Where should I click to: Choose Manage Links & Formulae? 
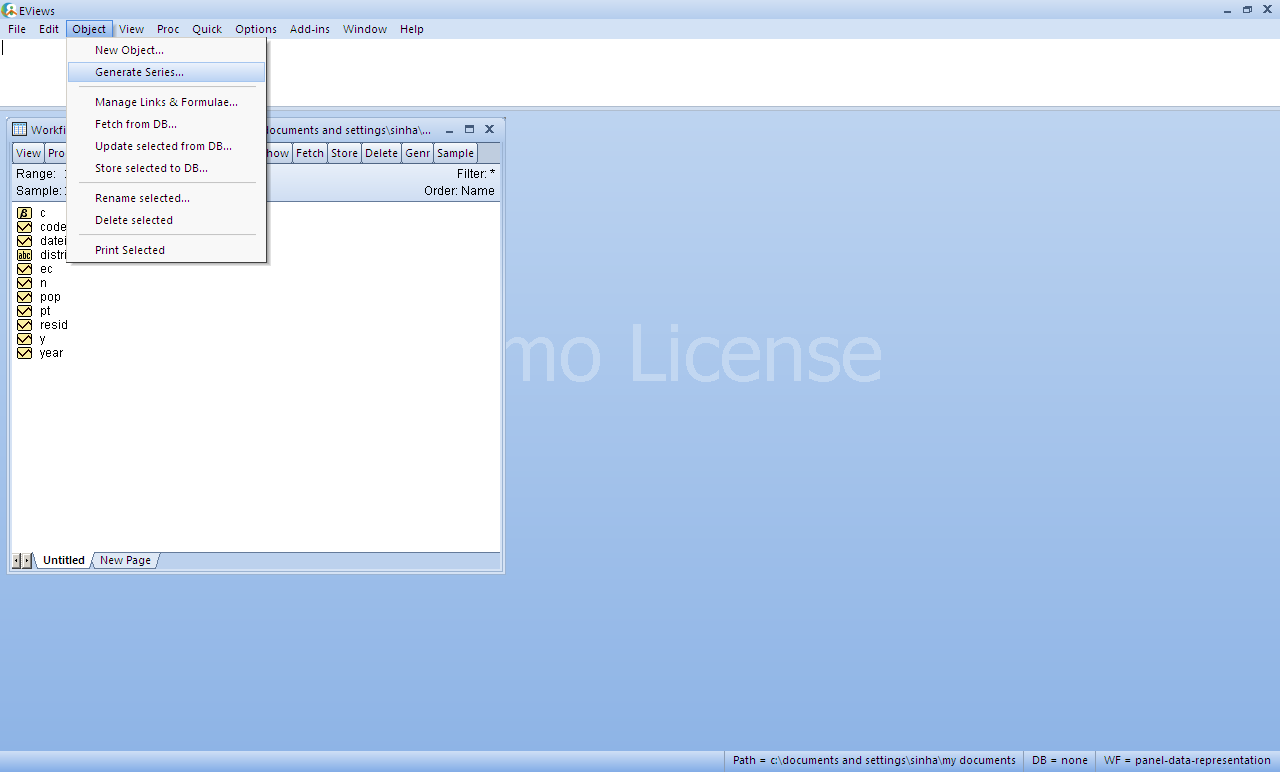point(166,102)
